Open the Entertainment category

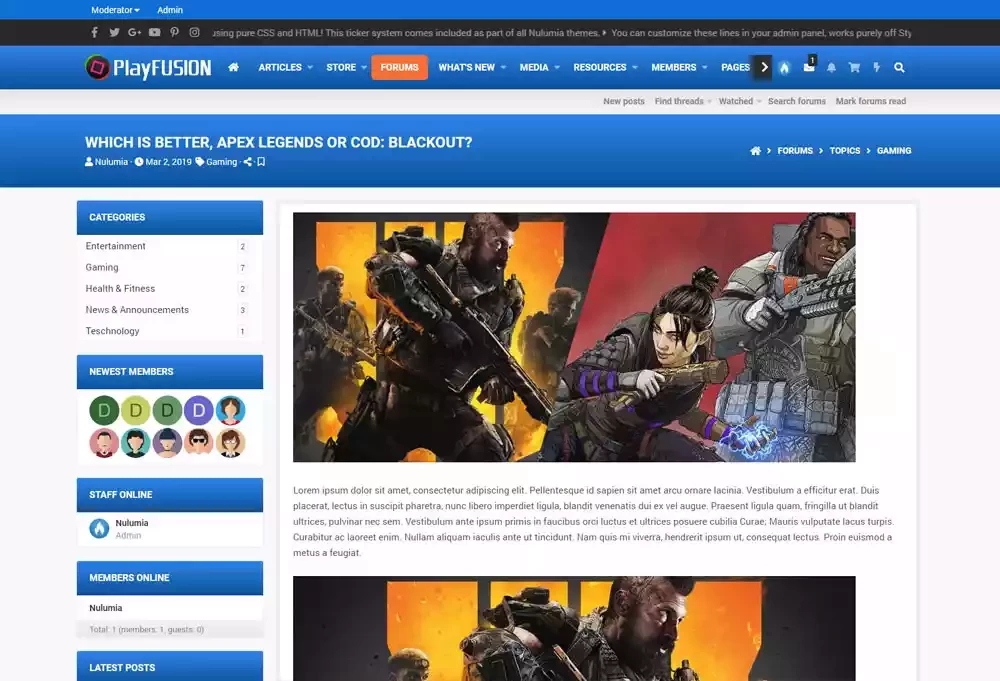[x=115, y=246]
